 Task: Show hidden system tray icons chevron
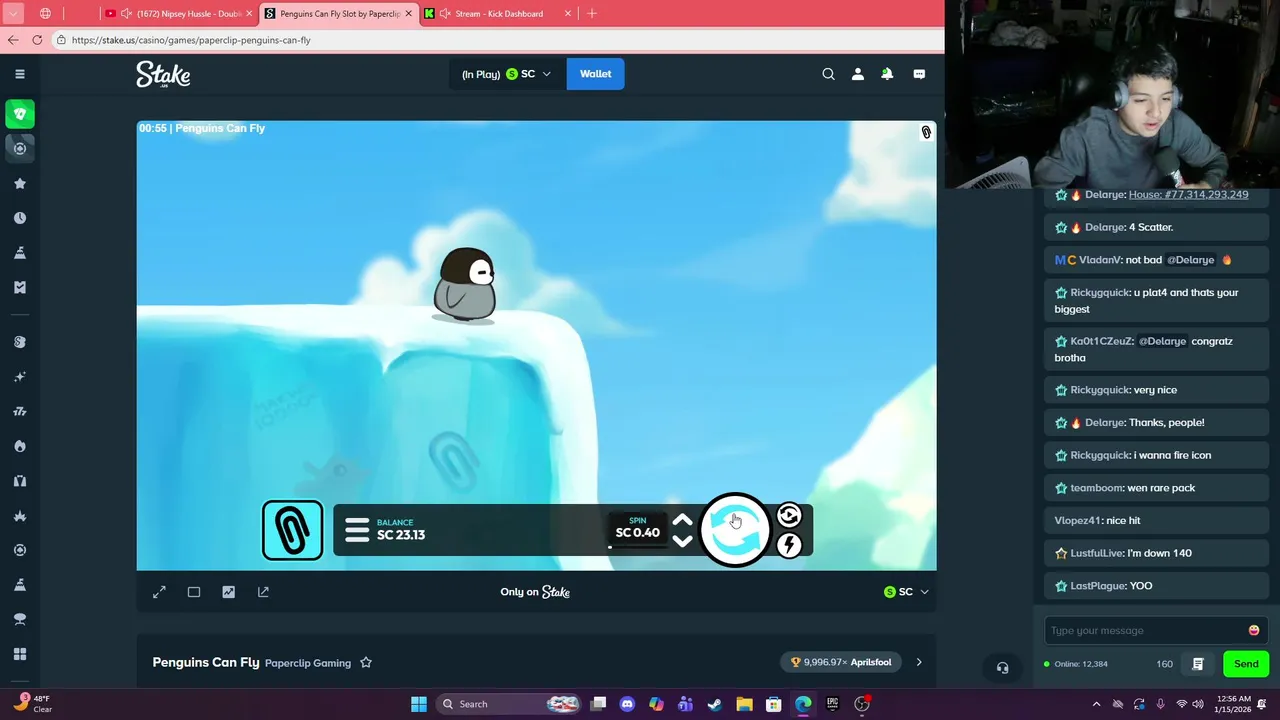pyautogui.click(x=1096, y=704)
